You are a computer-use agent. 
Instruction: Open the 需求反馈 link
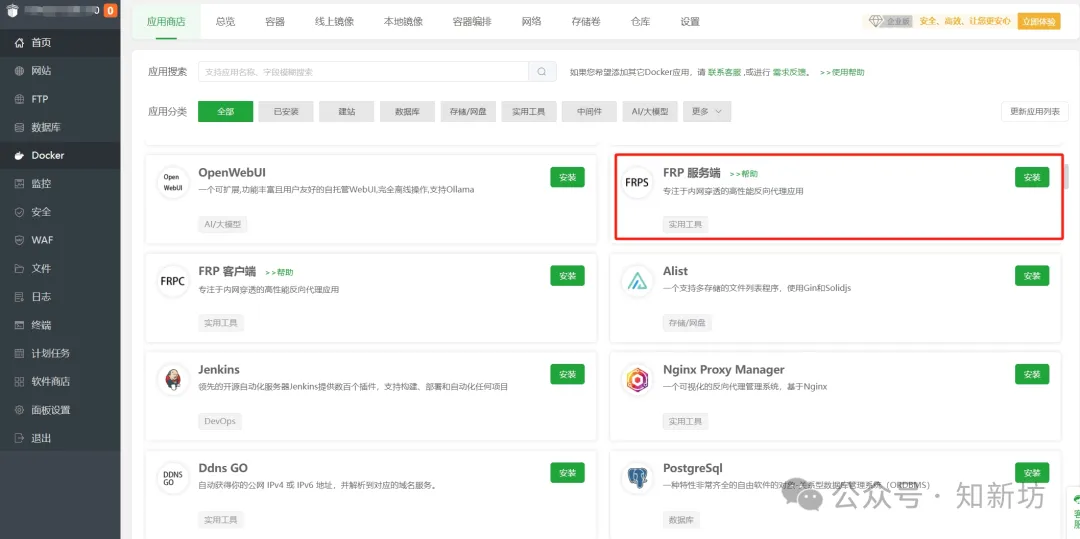click(x=789, y=72)
